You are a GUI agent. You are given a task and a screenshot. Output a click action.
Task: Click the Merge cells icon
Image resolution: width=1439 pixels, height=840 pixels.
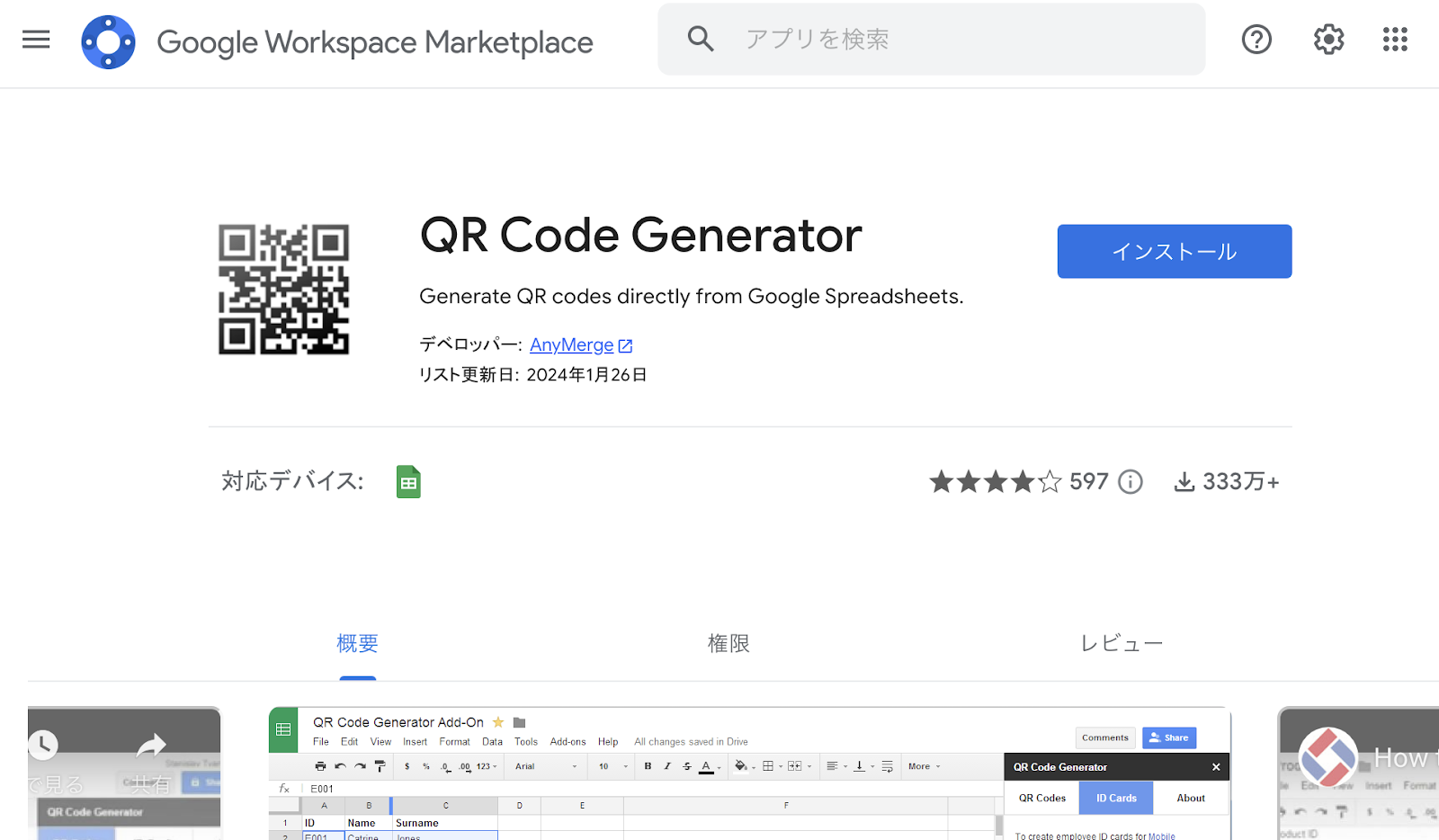(x=792, y=766)
